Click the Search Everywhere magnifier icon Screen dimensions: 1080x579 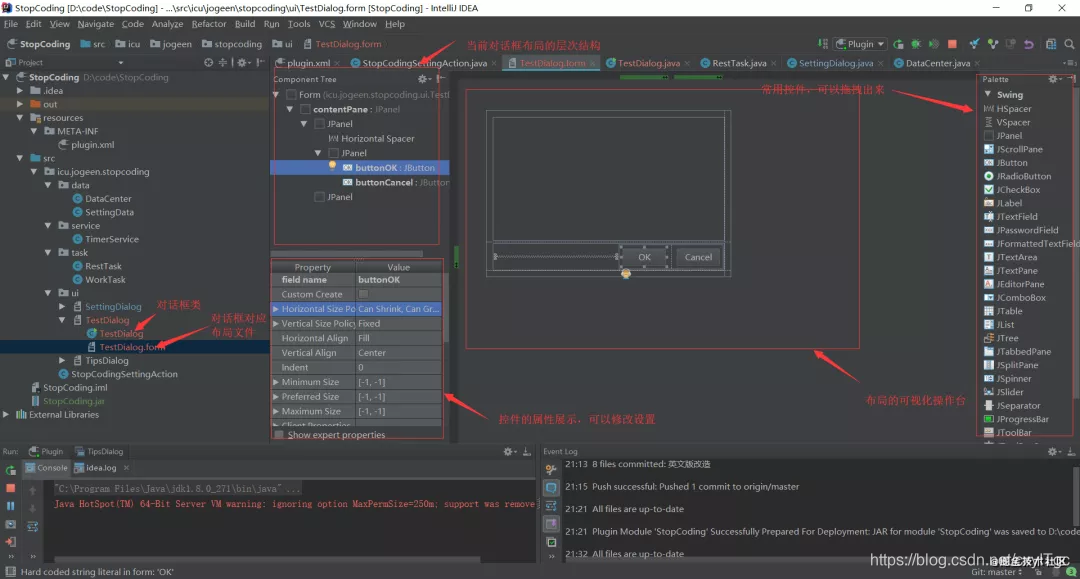pyautogui.click(x=1069, y=44)
